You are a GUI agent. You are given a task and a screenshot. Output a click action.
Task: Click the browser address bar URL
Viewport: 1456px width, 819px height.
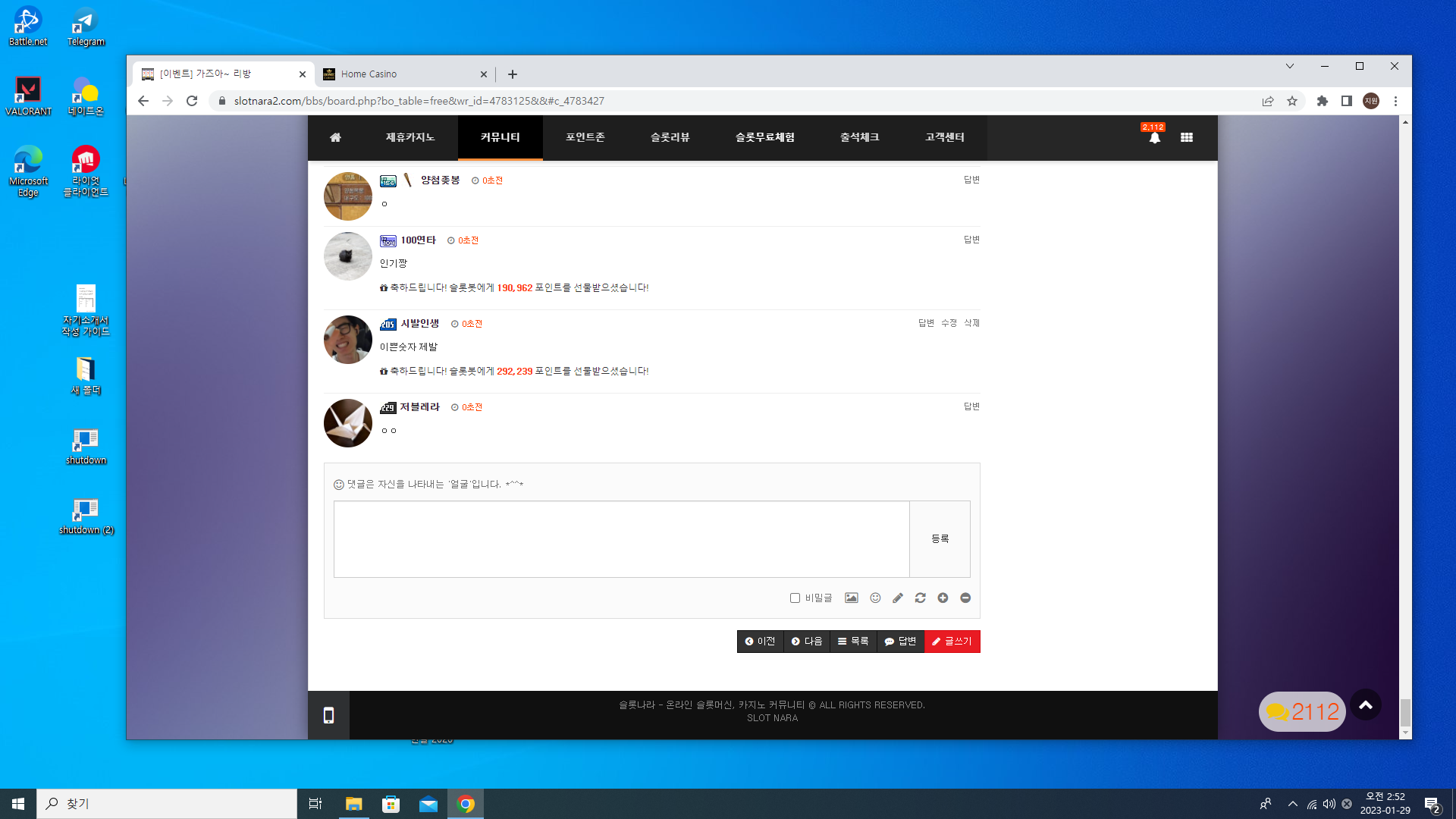click(419, 101)
